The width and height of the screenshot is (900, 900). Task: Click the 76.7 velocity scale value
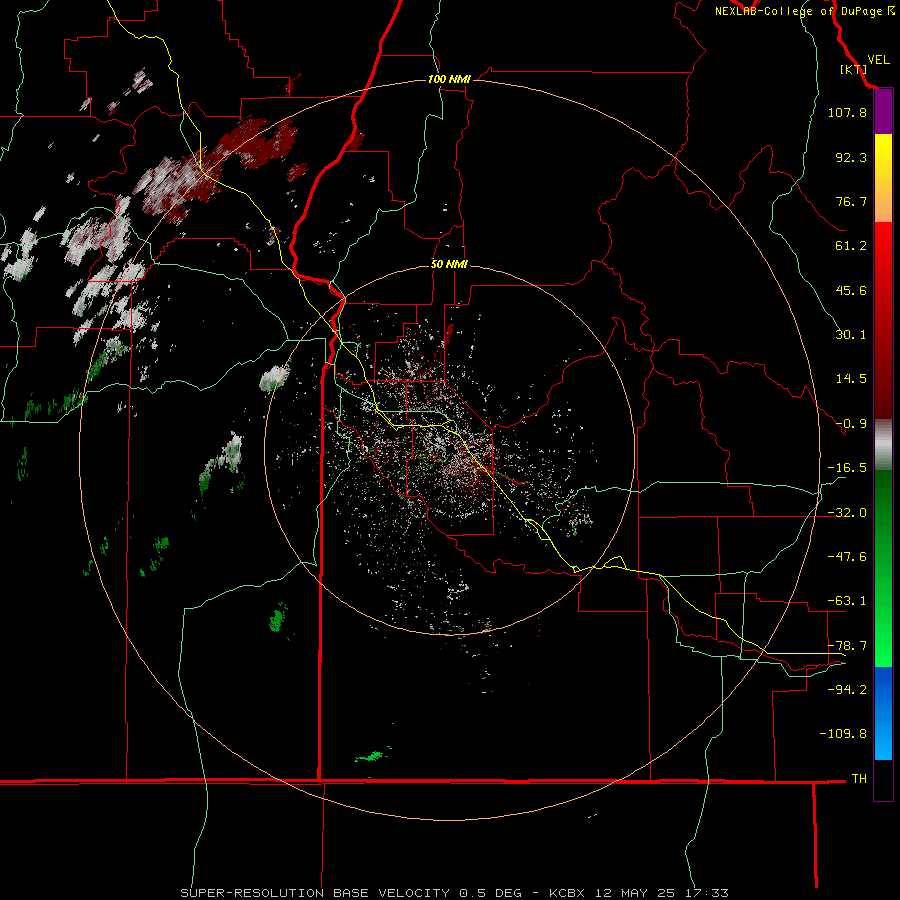pyautogui.click(x=851, y=201)
